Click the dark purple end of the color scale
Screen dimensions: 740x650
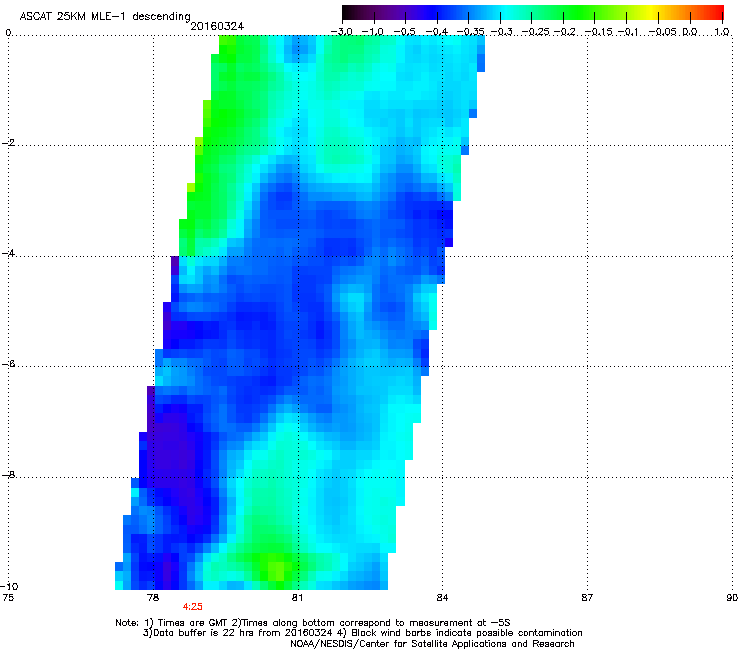[352, 12]
